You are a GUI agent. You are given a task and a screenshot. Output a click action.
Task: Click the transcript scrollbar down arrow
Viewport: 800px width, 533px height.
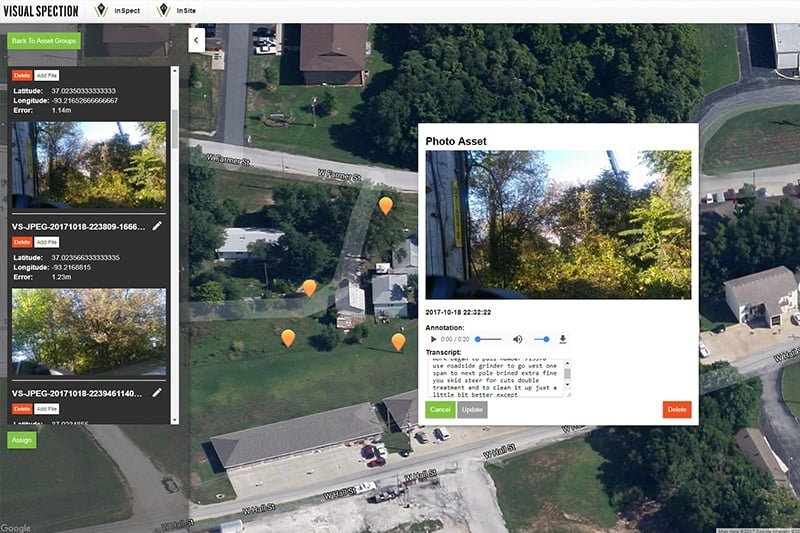[567, 384]
